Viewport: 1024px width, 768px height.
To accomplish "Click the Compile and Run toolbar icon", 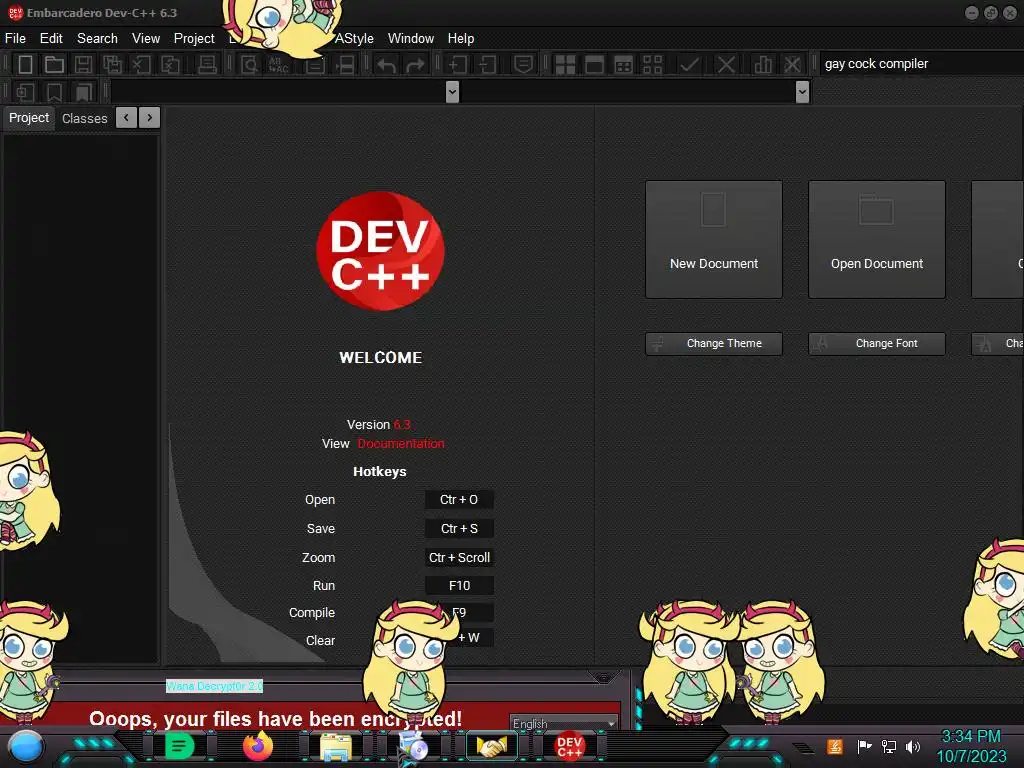I will (623, 64).
